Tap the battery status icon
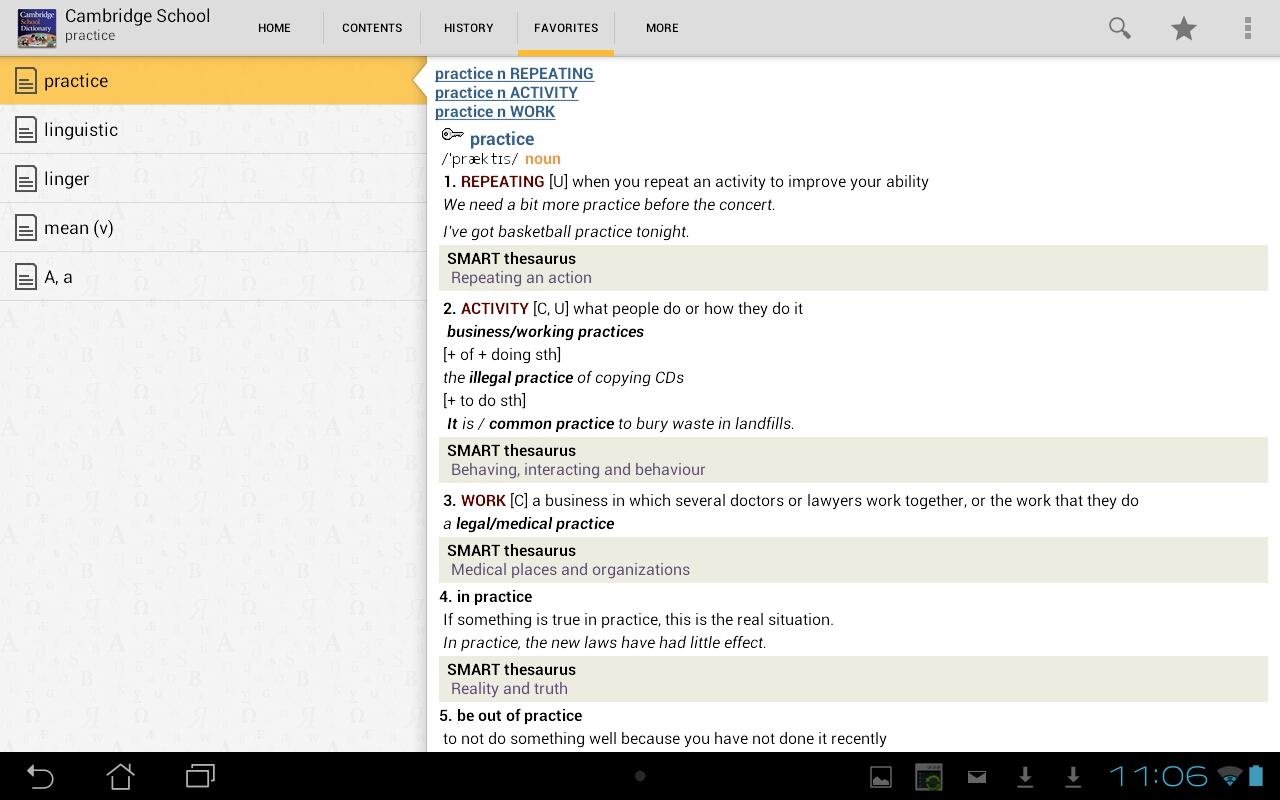 [1256, 776]
